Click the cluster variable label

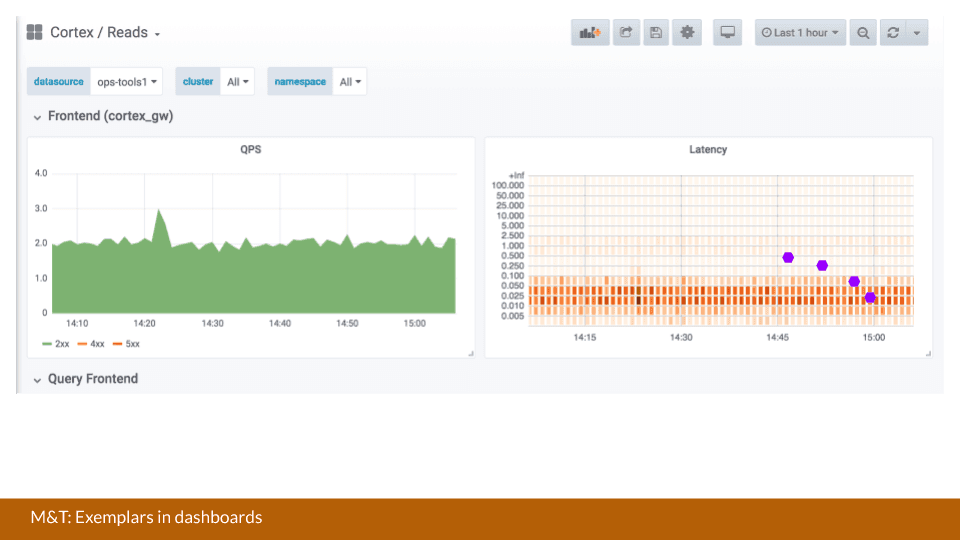coord(198,81)
